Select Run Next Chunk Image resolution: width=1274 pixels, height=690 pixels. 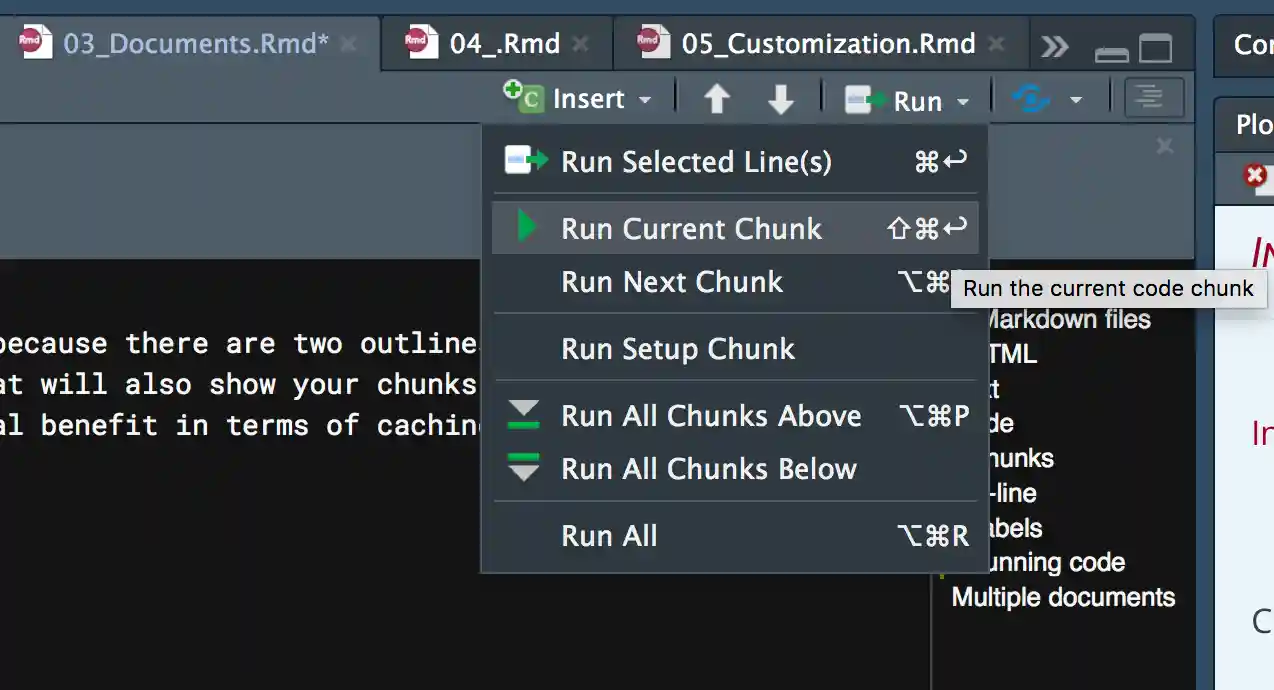[672, 282]
